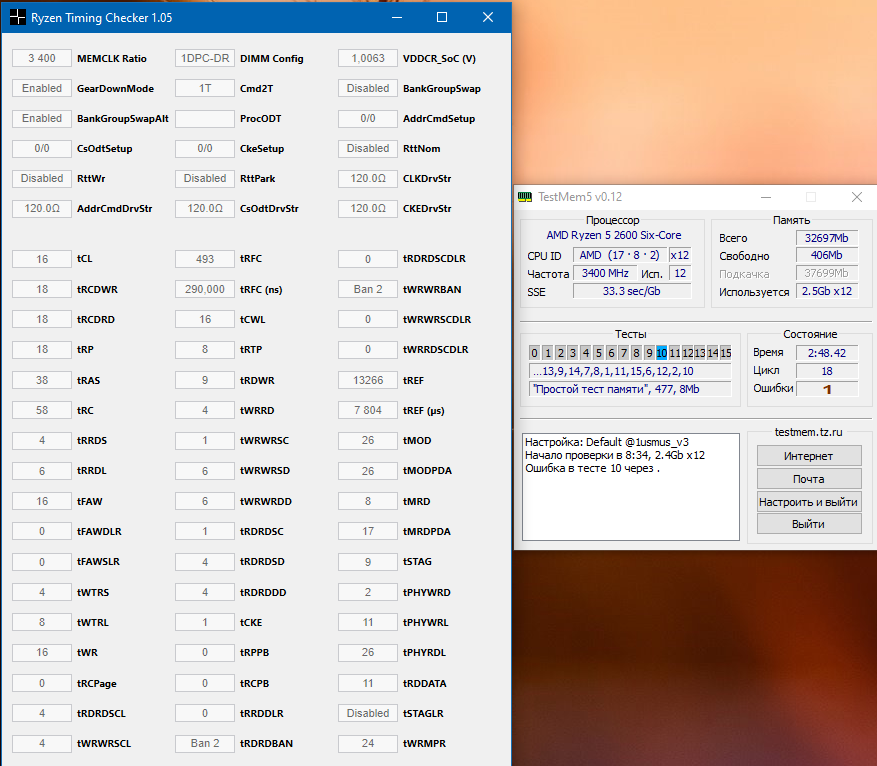Click the BankGroupSwapAlt Enabled field
This screenshot has height=766, width=877.
42,119
